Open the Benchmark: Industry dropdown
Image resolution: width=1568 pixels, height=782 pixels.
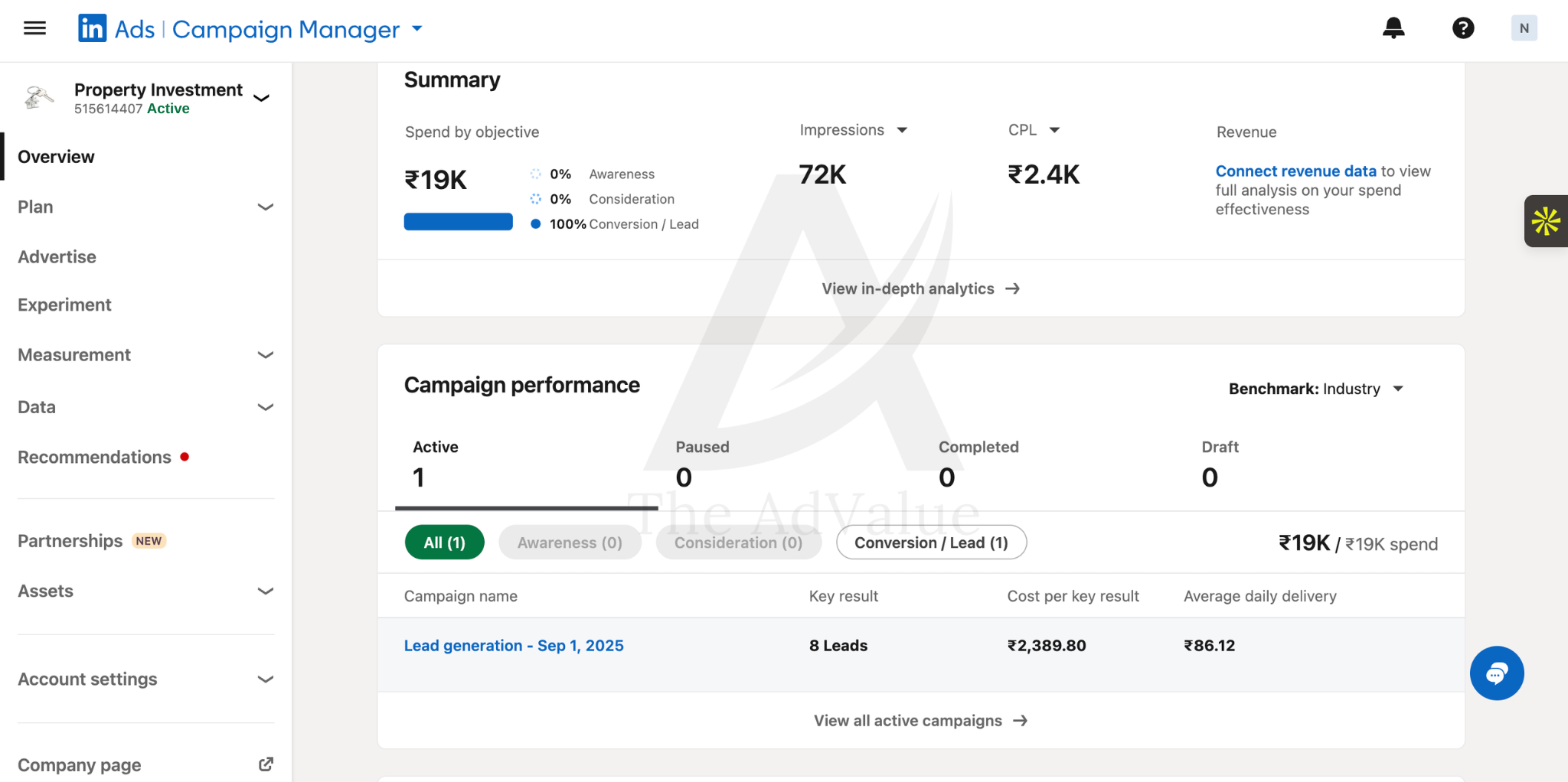1316,389
